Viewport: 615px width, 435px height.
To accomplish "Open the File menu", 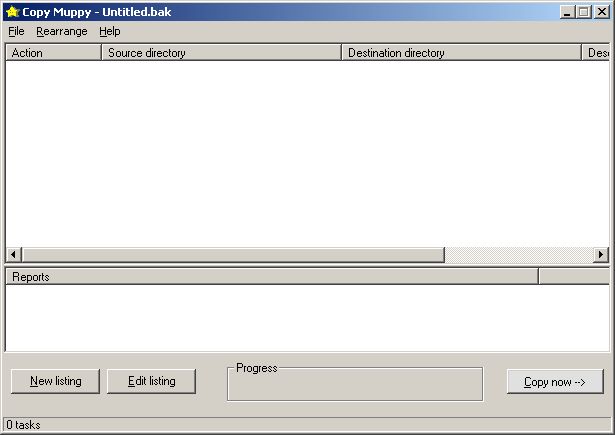I will pos(16,31).
